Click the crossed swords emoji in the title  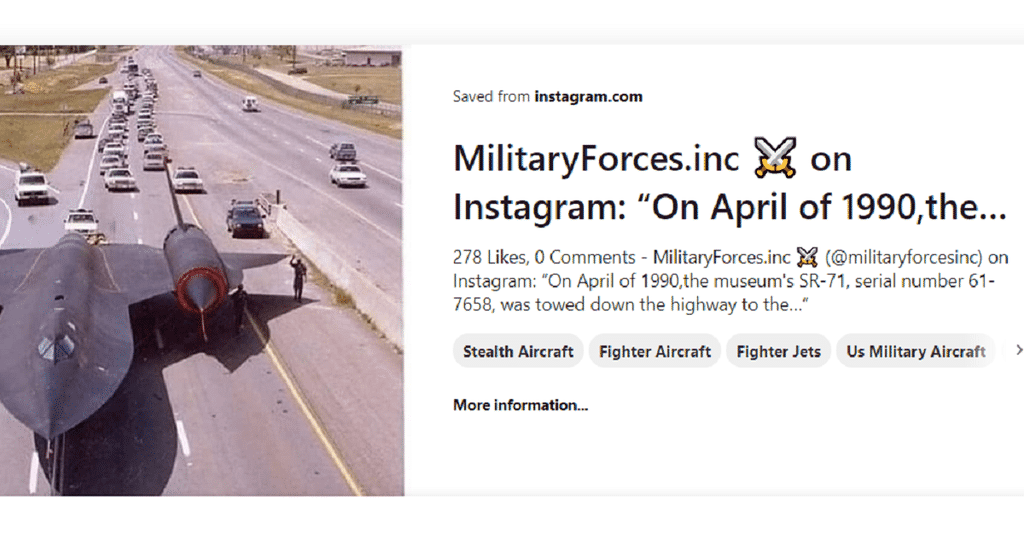tap(775, 158)
